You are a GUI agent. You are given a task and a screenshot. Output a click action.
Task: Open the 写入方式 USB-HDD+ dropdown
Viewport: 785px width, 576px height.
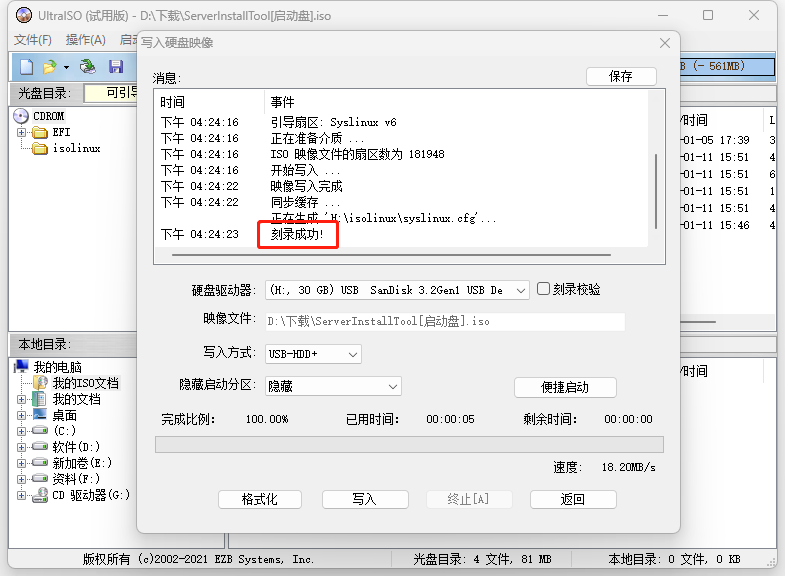click(313, 354)
